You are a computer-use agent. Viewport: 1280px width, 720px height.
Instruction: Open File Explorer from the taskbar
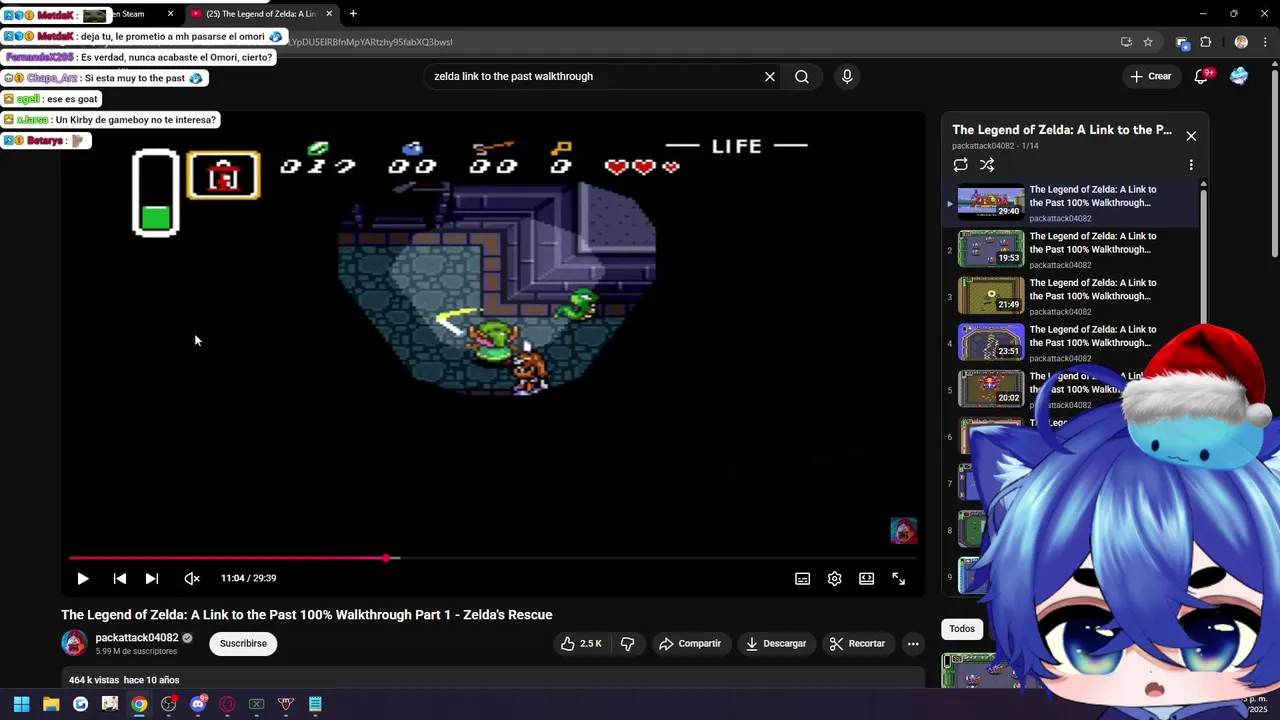point(51,704)
